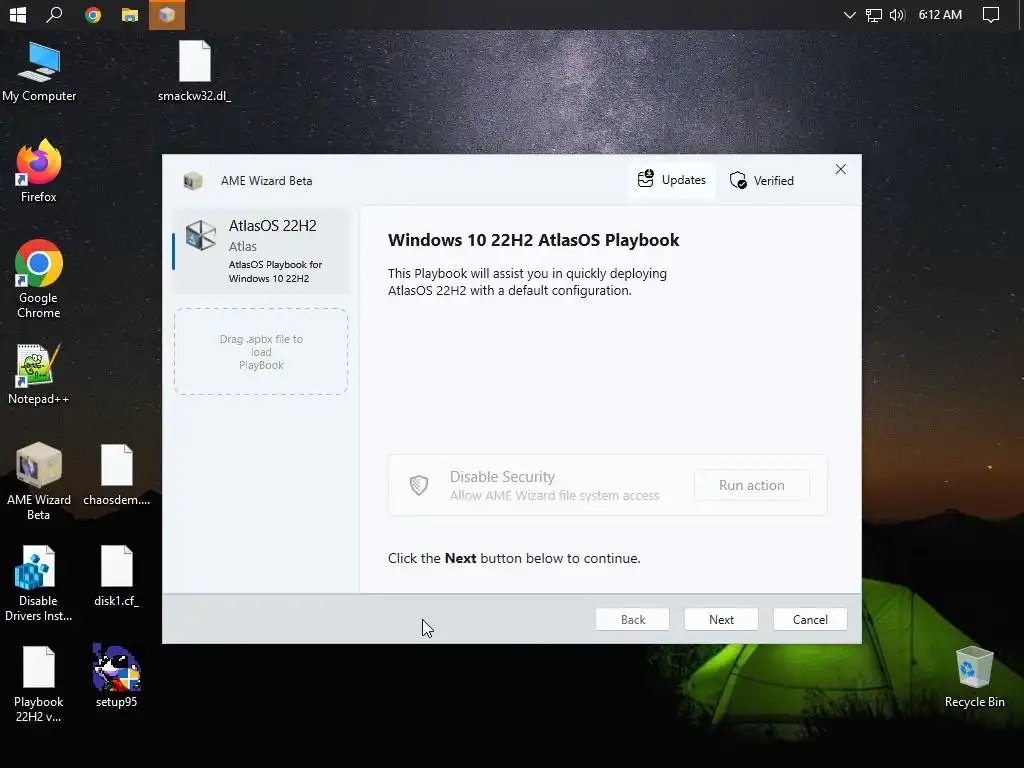Click the Disable Security shield icon
This screenshot has height=768, width=1024.
click(x=419, y=485)
